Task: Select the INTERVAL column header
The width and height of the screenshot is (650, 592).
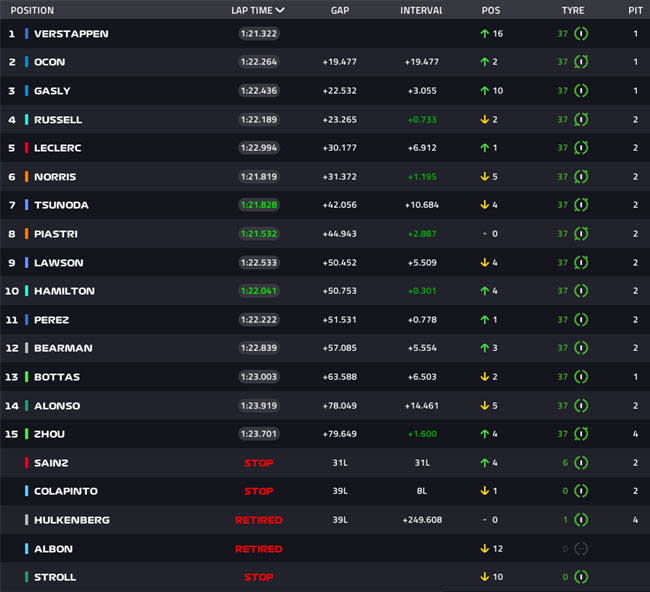Action: [421, 10]
